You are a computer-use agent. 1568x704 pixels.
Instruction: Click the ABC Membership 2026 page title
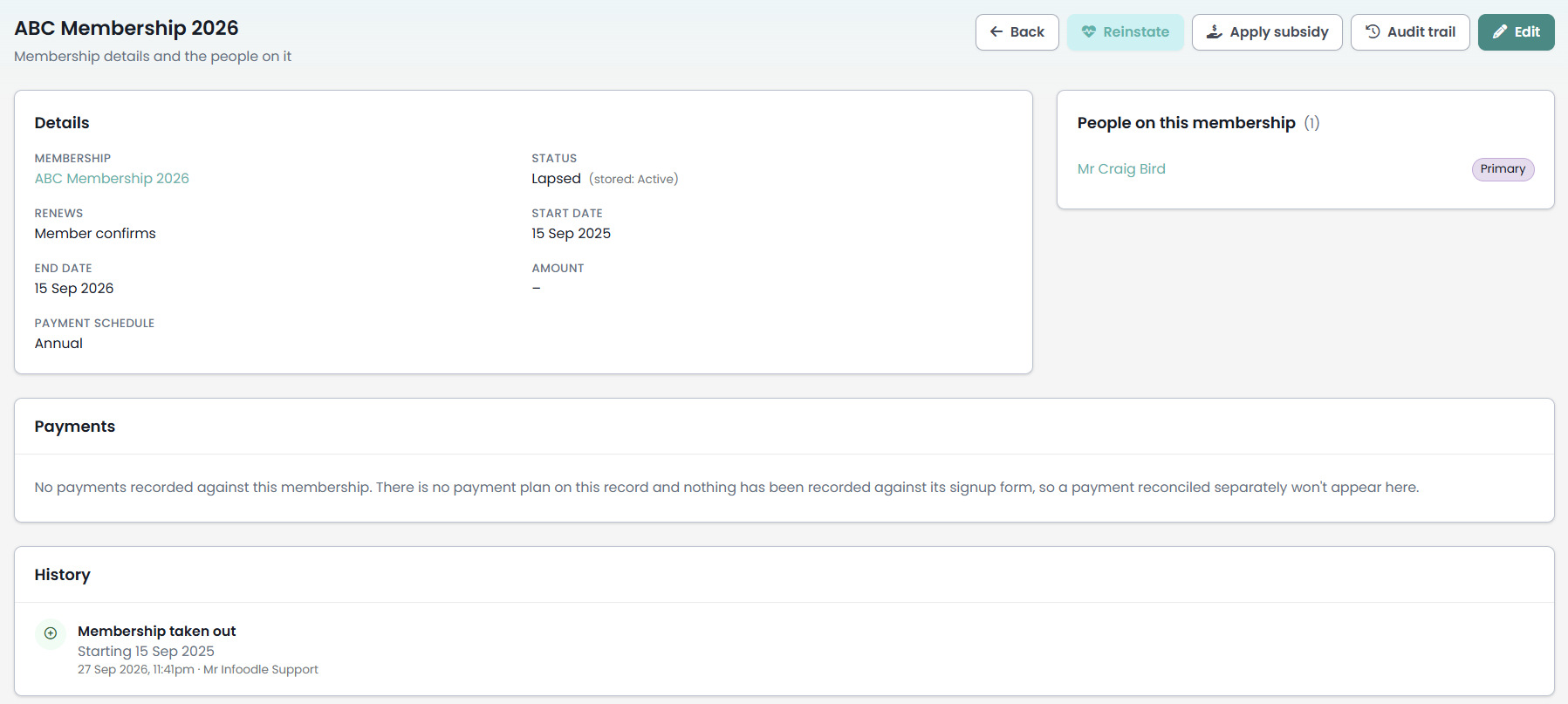pyautogui.click(x=127, y=28)
